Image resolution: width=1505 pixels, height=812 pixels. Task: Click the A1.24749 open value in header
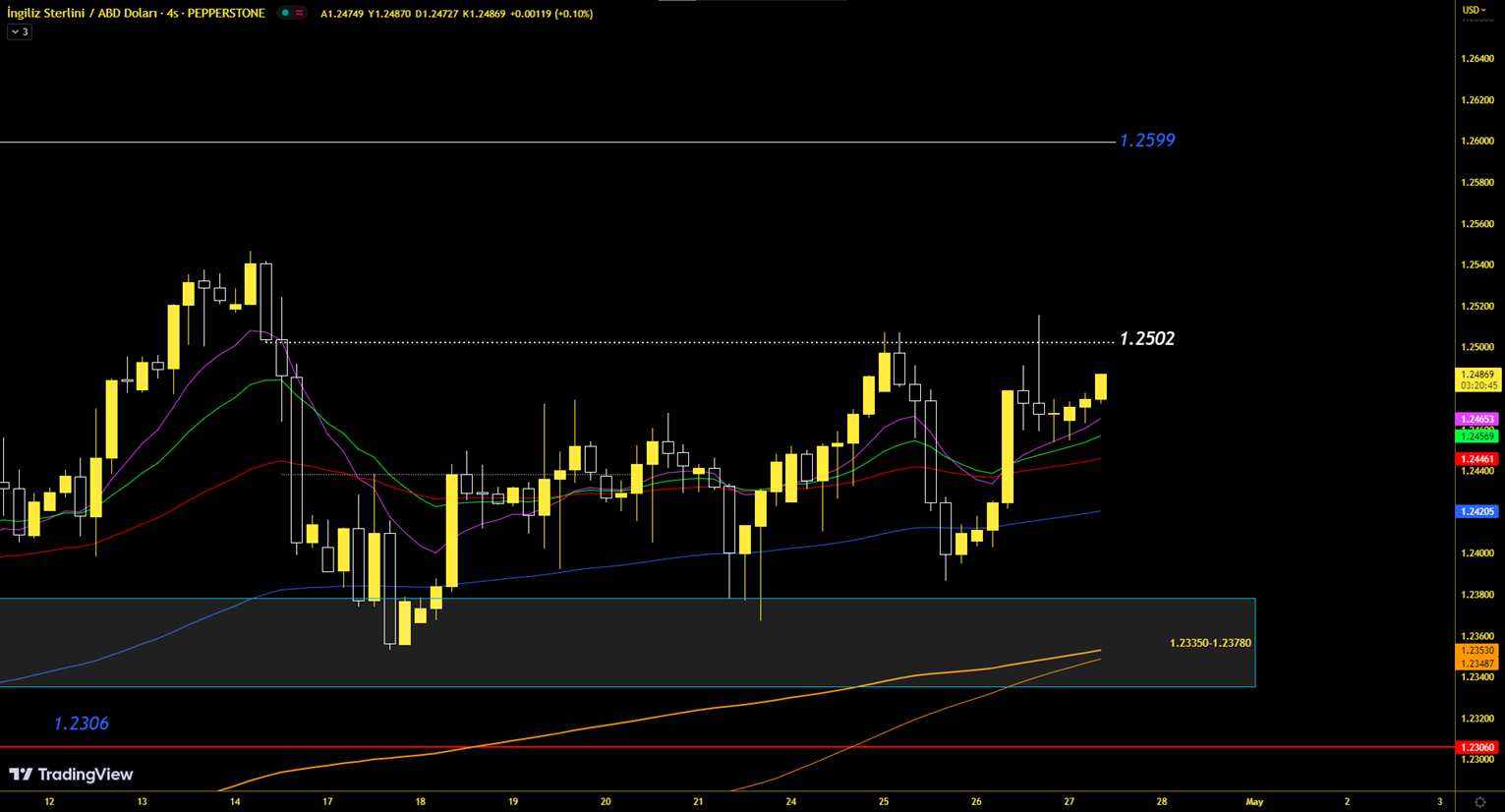click(342, 14)
